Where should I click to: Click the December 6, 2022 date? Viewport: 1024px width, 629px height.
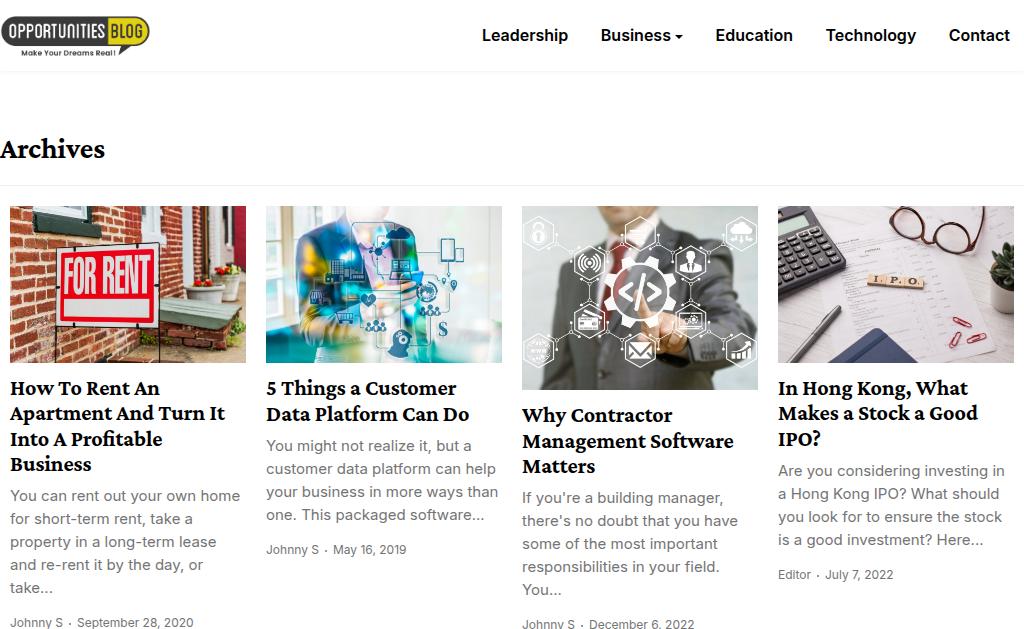(641, 624)
